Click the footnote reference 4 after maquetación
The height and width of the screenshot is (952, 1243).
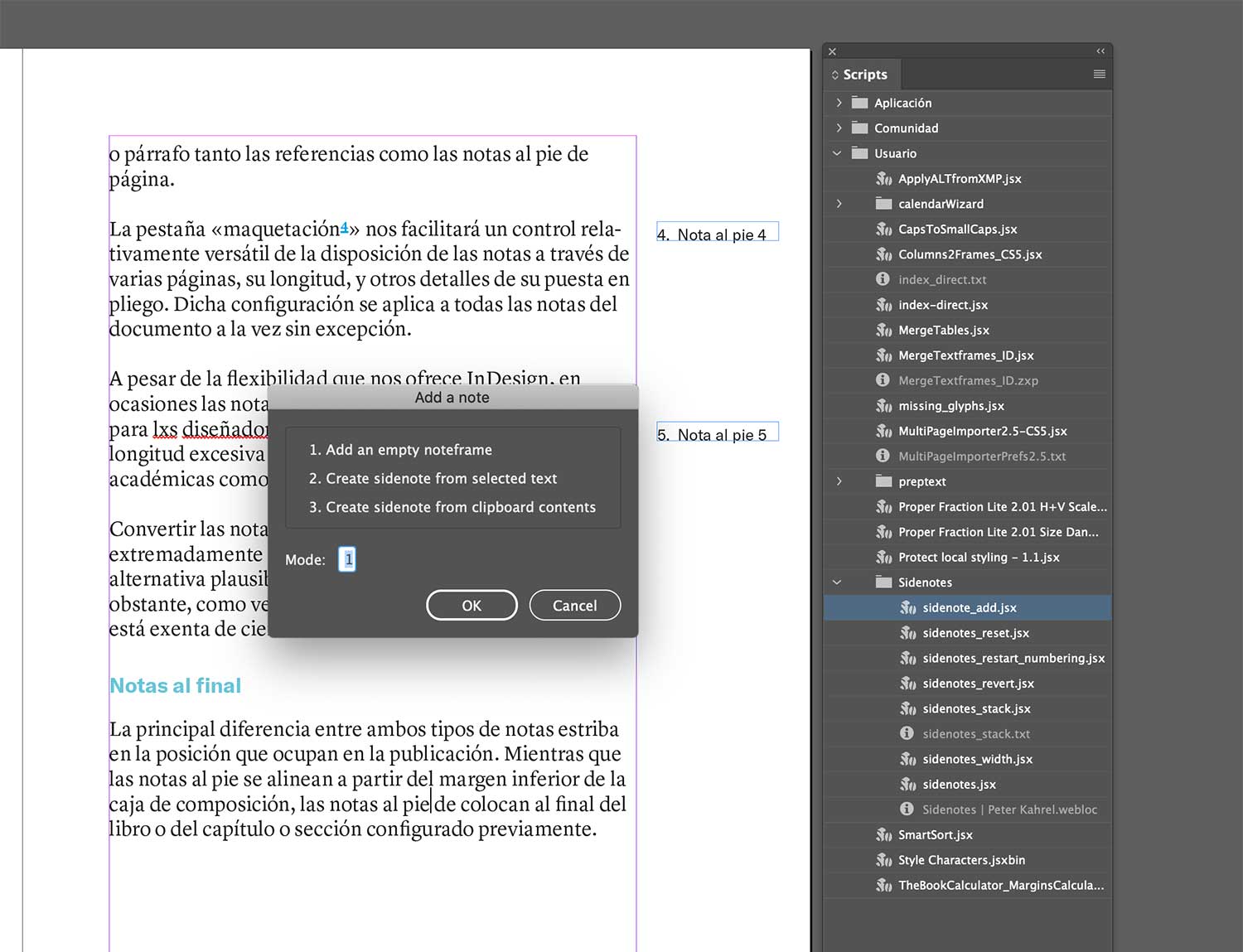tap(345, 226)
